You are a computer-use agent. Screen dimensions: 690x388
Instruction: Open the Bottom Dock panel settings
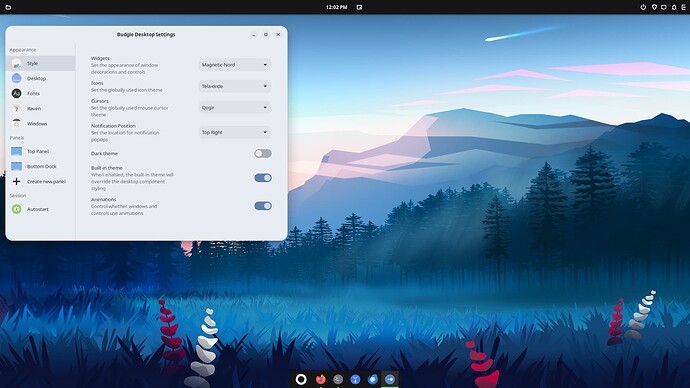[x=40, y=166]
